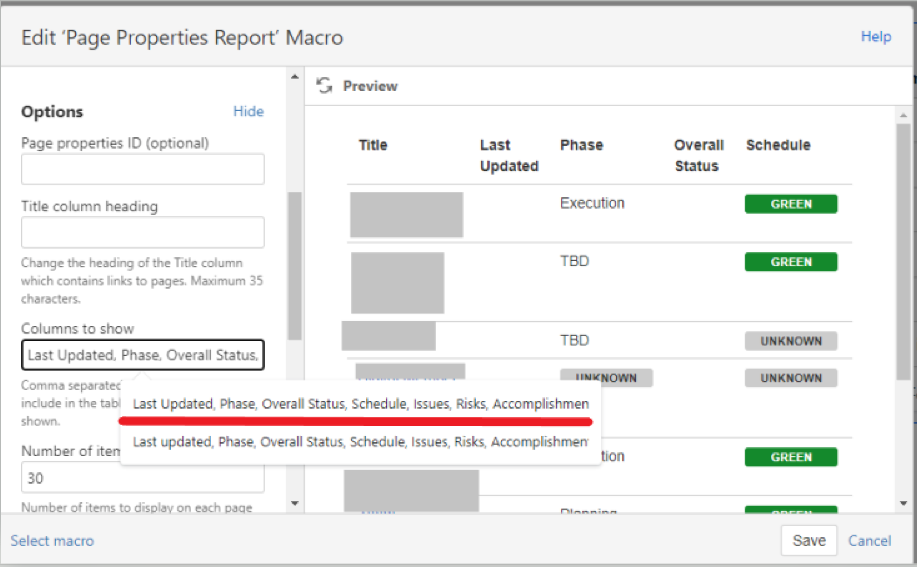This screenshot has width=917, height=567.
Task: Click the Phase column header
Action: 581,145
